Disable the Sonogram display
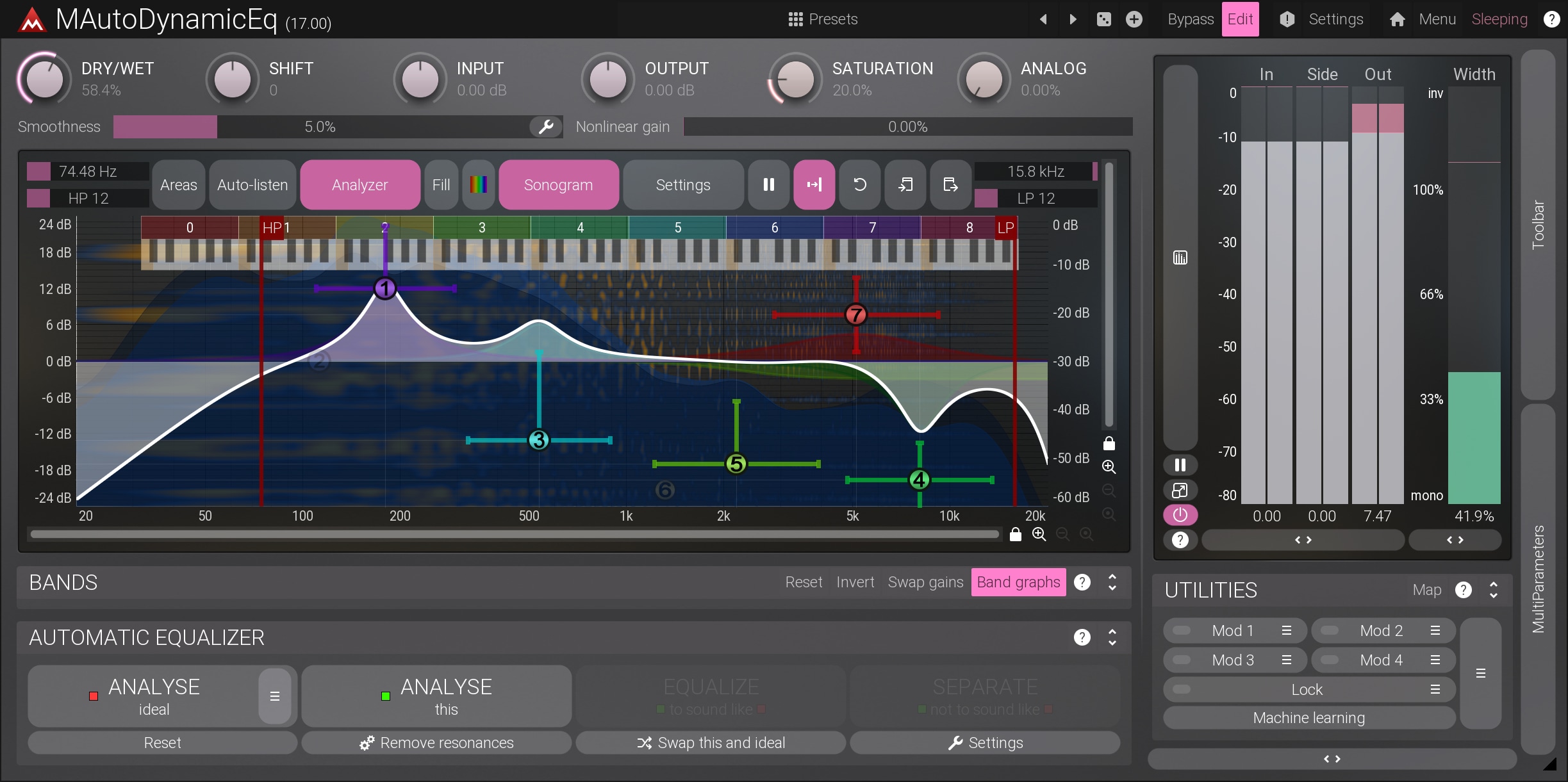The height and width of the screenshot is (782, 1568). pyautogui.click(x=557, y=185)
